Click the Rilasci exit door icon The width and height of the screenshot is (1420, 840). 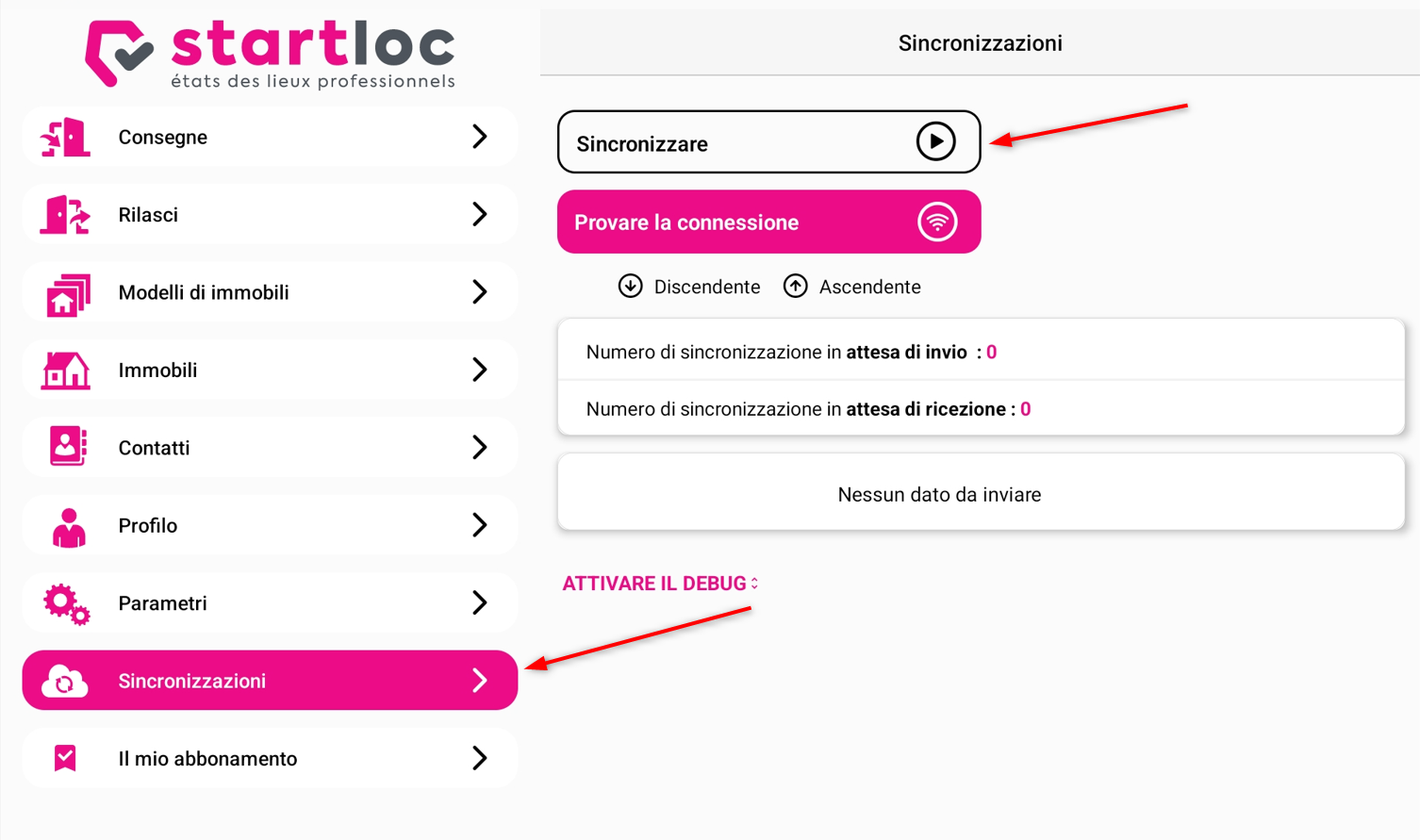point(65,215)
